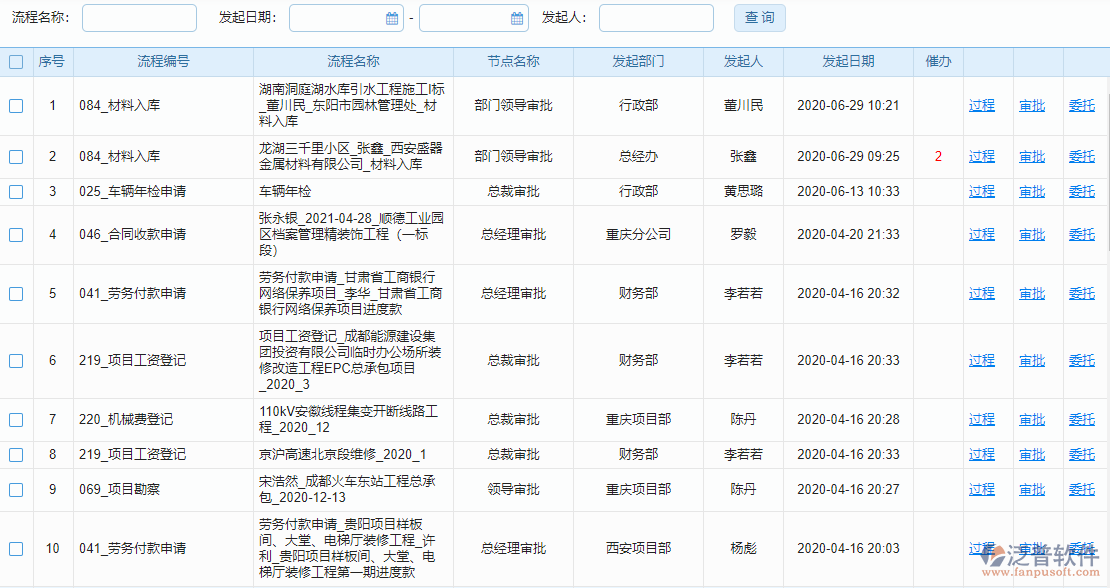This screenshot has width=1110, height=588.
Task: Click the 查询 search button
Action: pos(759,18)
